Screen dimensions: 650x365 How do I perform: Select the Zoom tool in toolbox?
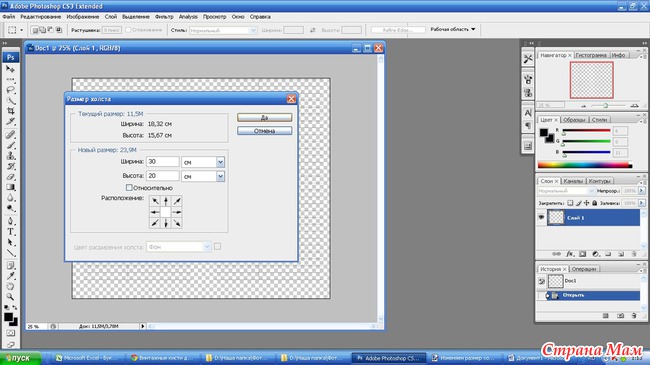[x=10, y=297]
